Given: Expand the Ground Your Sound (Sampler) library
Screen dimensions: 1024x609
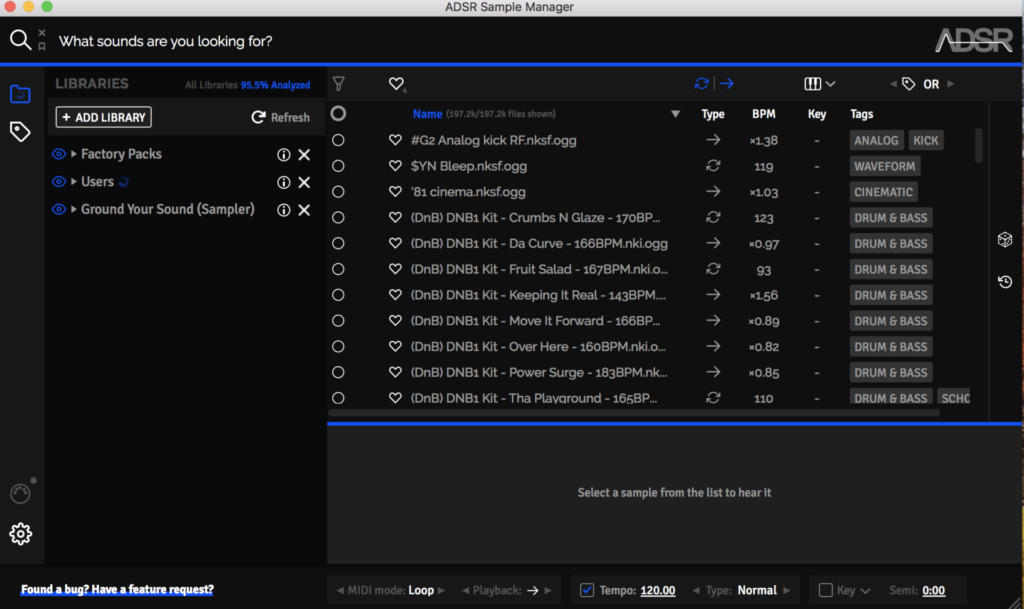Looking at the screenshot, I should coord(74,209).
